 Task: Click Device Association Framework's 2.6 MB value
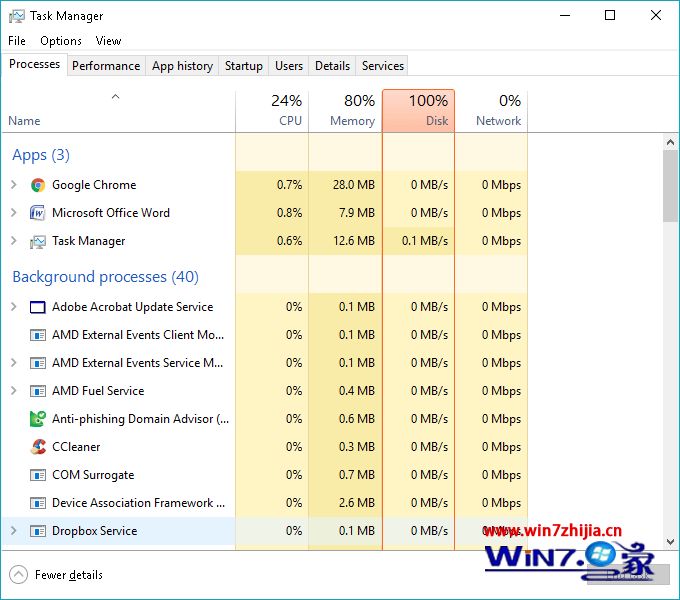coord(357,502)
